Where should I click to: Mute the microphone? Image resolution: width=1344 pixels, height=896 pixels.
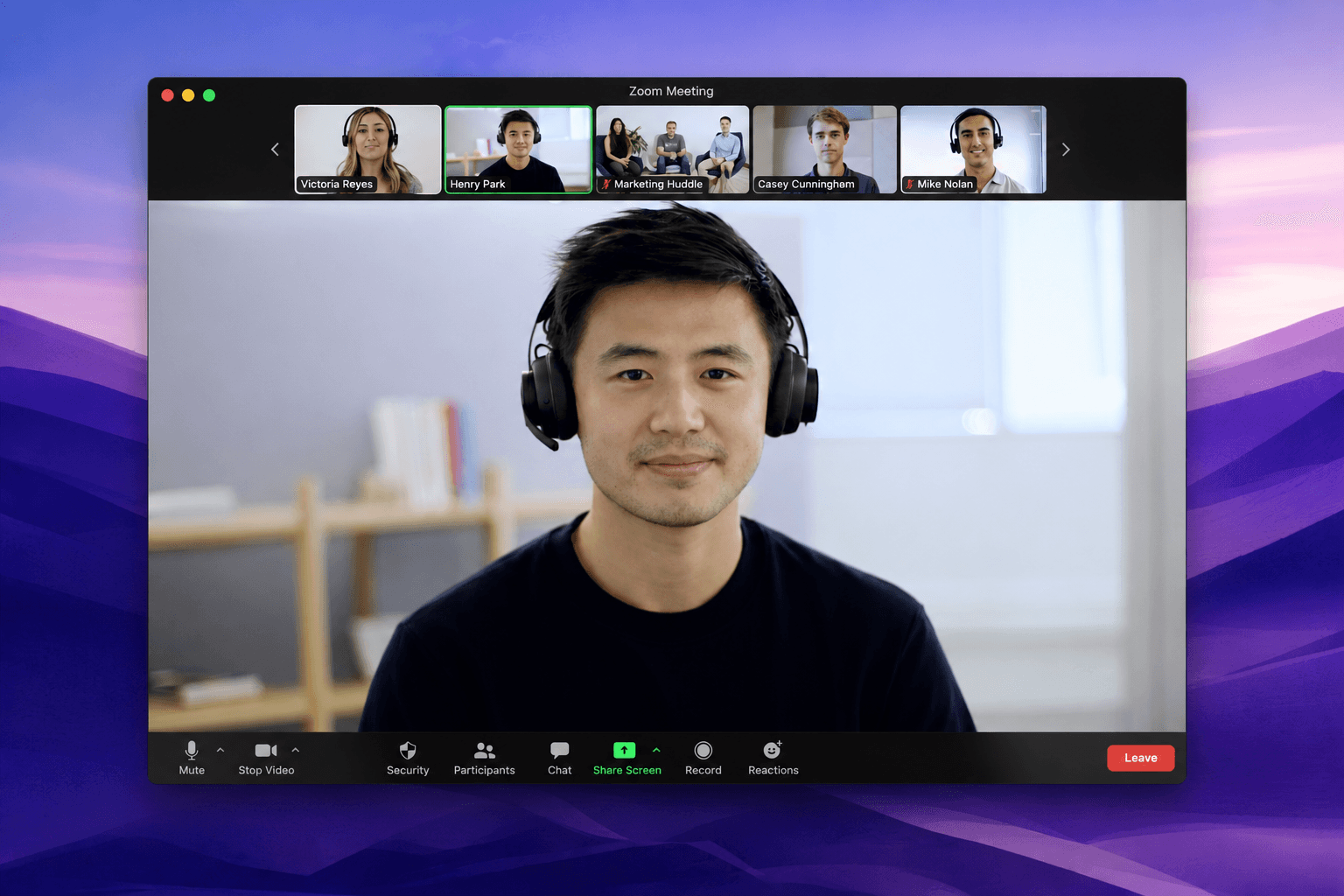click(x=192, y=758)
